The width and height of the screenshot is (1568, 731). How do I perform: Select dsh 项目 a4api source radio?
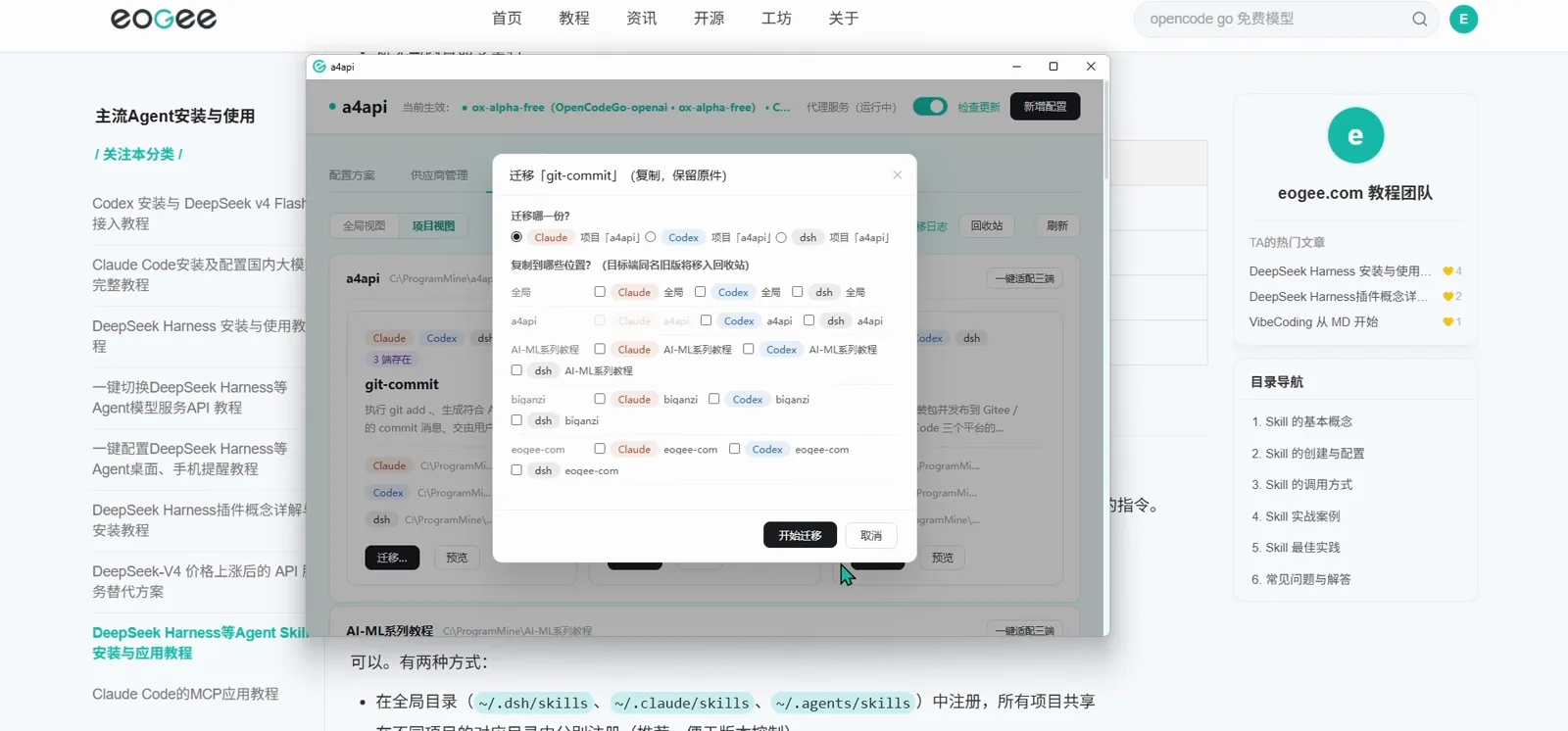point(781,237)
